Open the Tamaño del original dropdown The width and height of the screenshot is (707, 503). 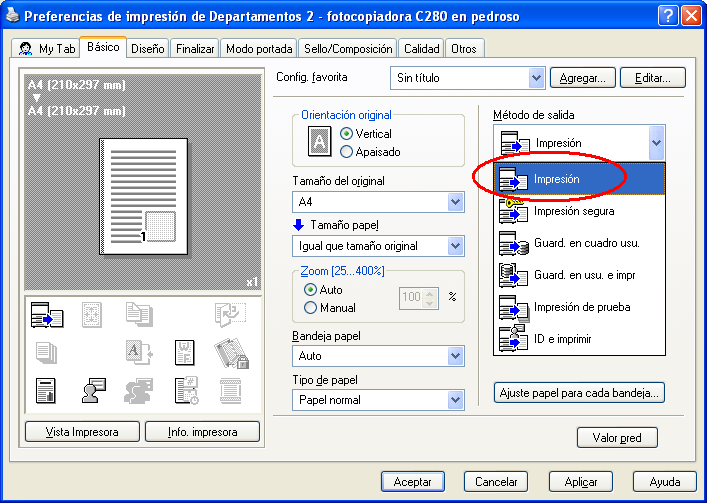456,202
